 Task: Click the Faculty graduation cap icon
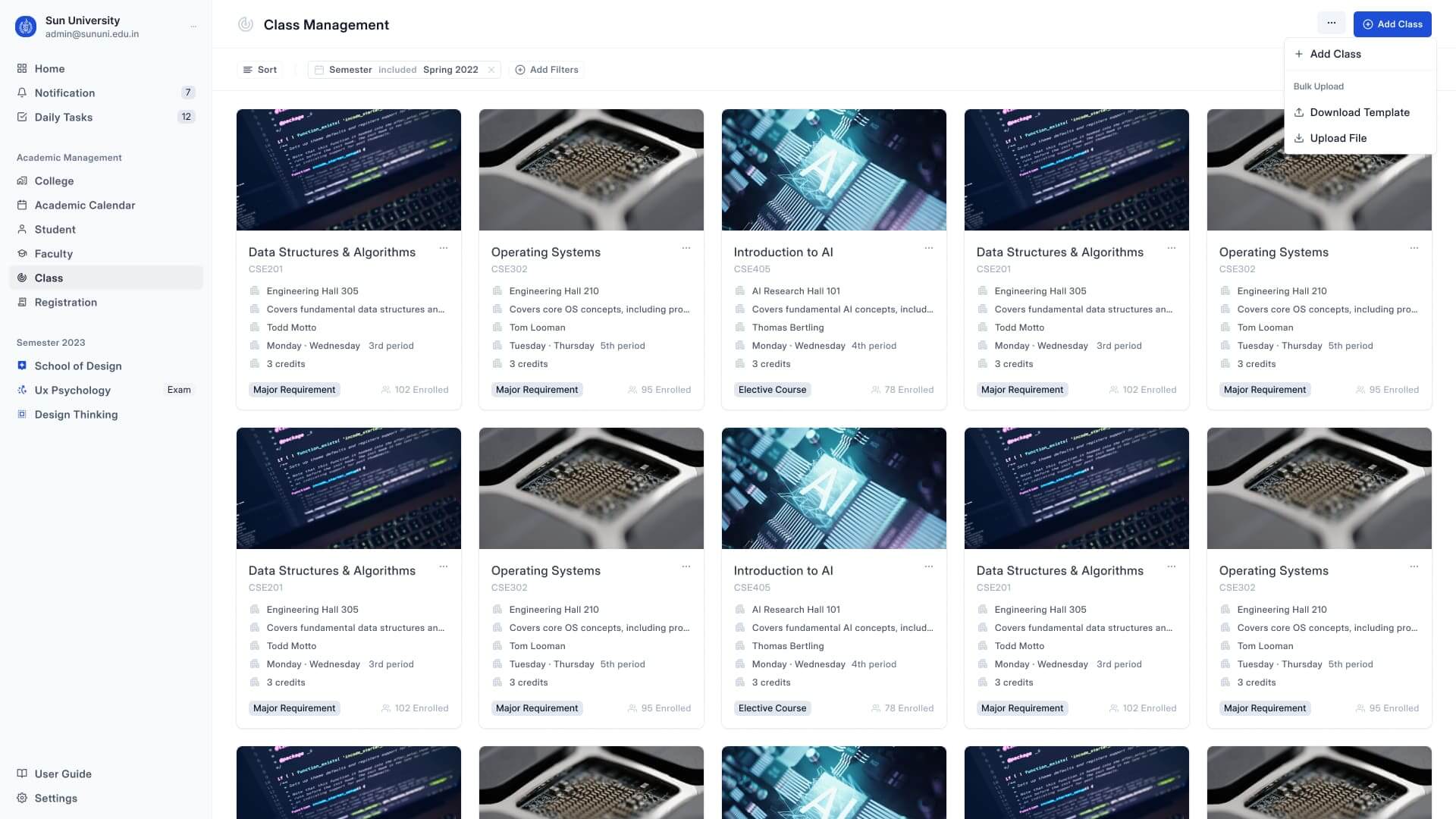(x=22, y=253)
